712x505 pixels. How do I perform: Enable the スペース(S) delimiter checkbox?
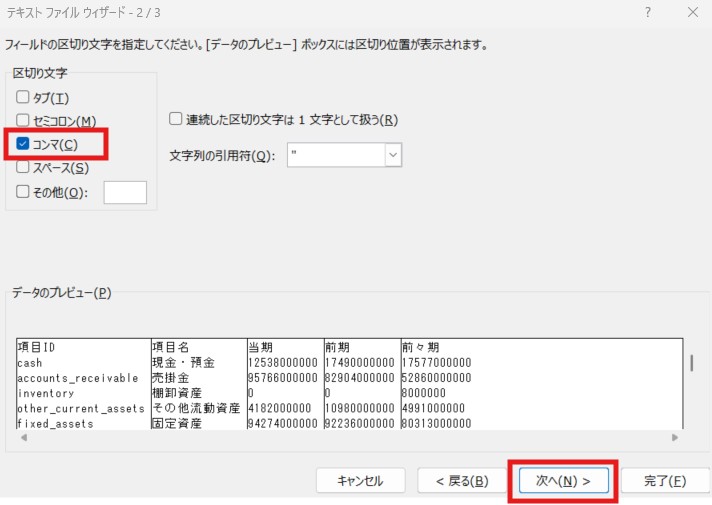click(22, 167)
